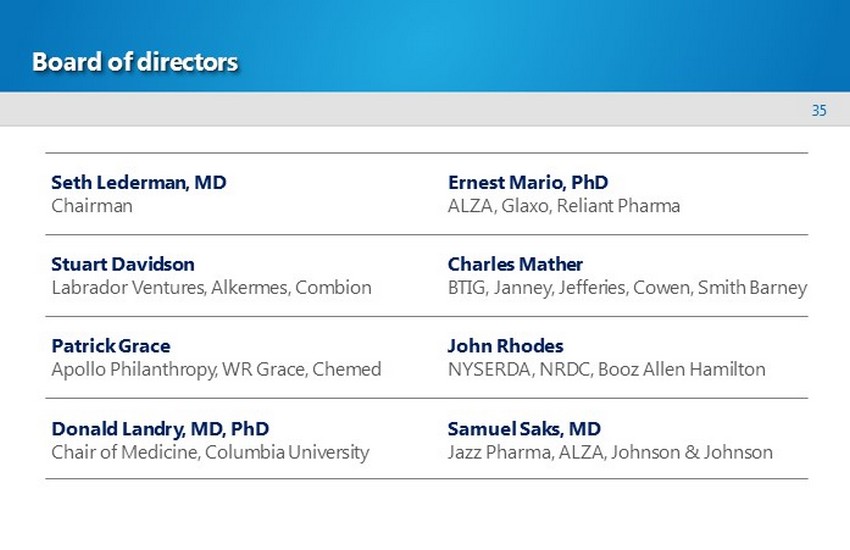This screenshot has height=550, width=850.
Task: Select the name Charles Mather
Action: click(x=515, y=265)
